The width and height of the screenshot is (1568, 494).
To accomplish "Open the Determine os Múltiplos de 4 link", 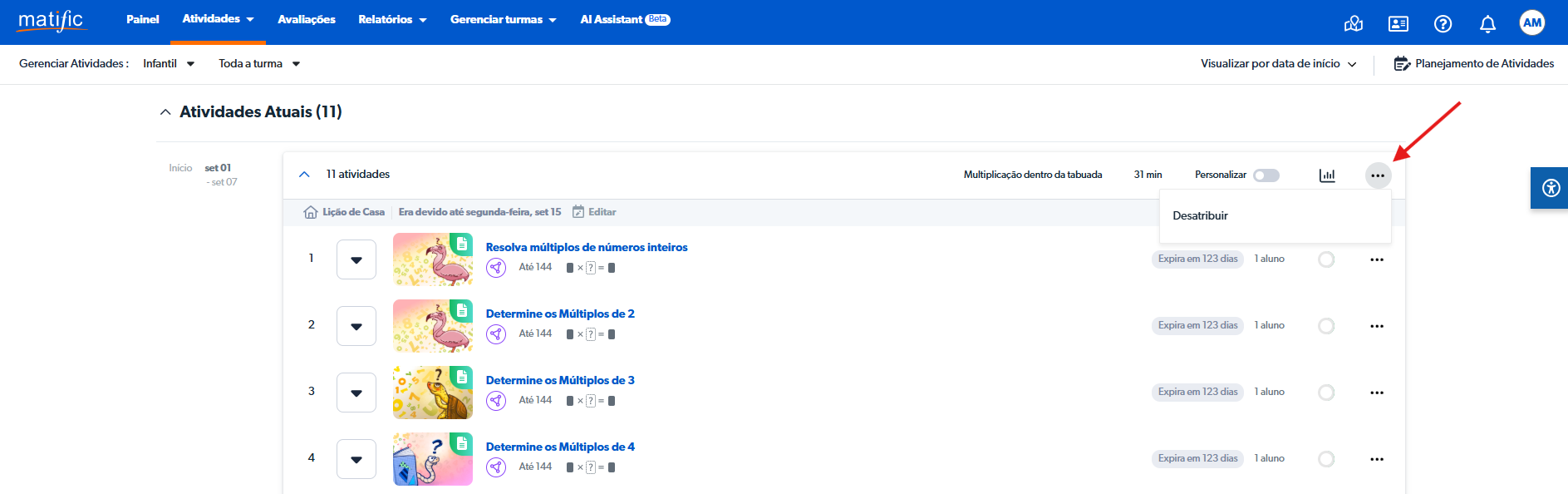I will [x=560, y=447].
